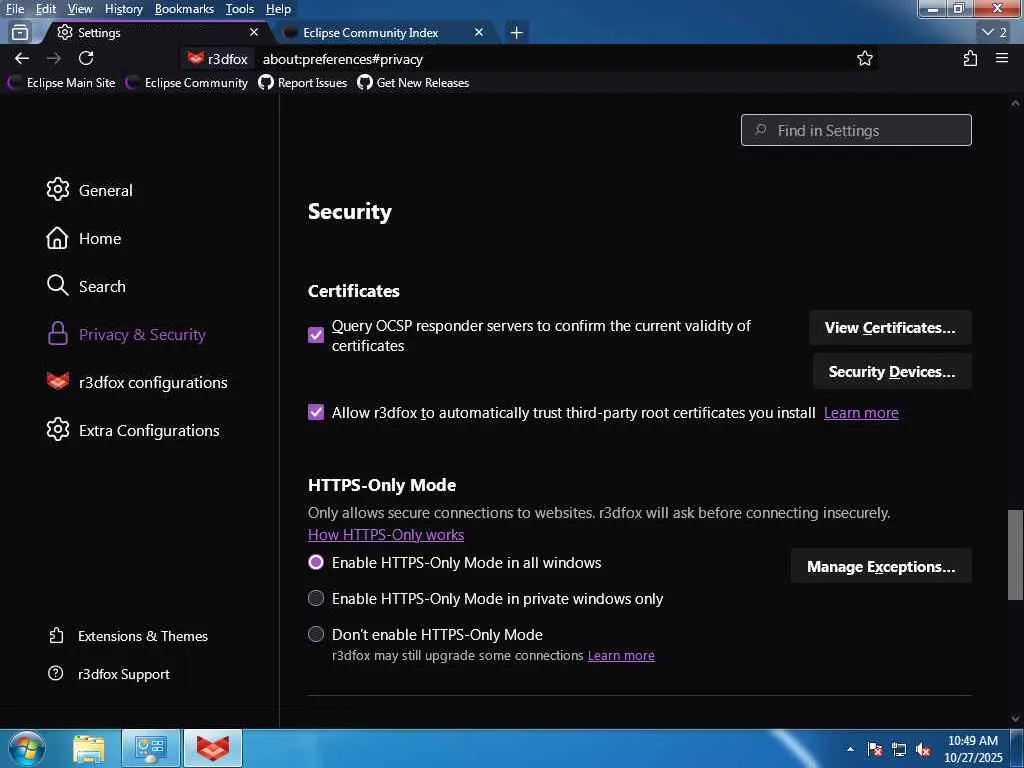
Task: Open Learn more link about upgrading connections
Action: (x=621, y=656)
